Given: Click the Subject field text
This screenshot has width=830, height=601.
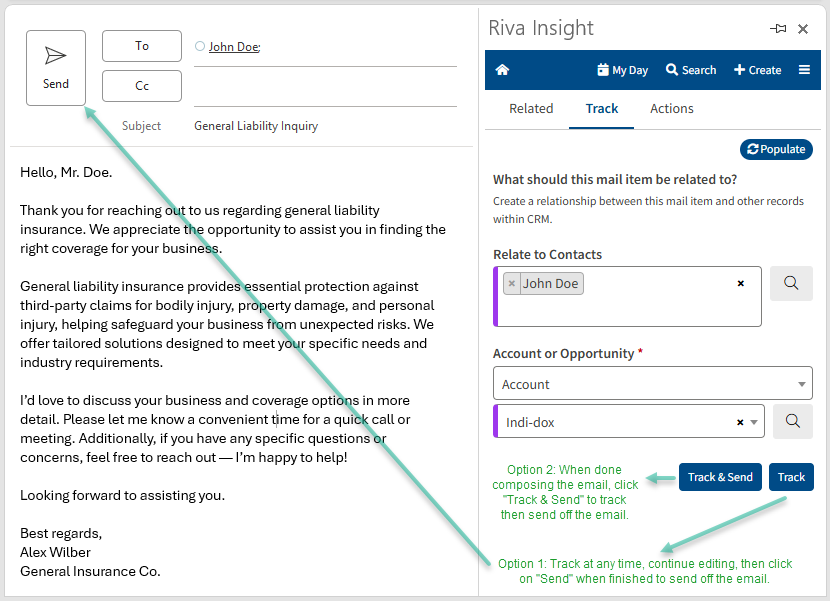Looking at the screenshot, I should coord(256,126).
